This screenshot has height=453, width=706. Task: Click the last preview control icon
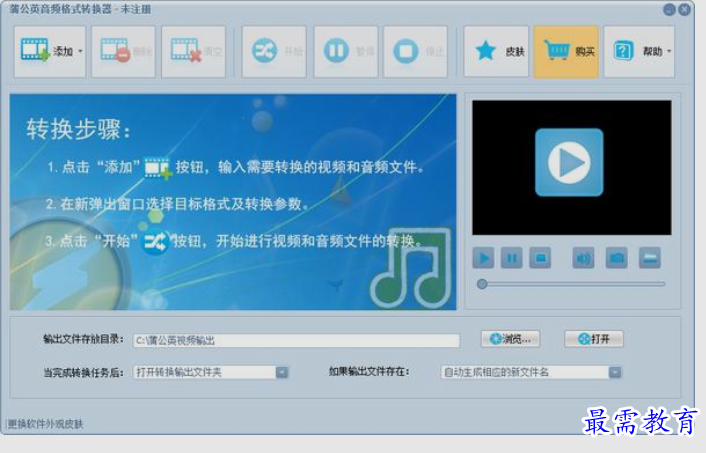tap(650, 258)
